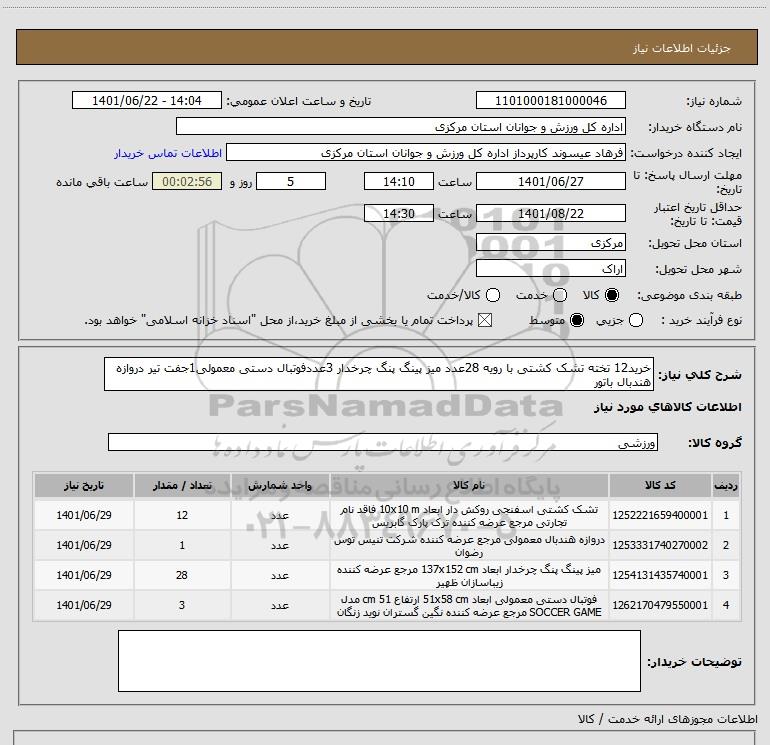770x745 pixels.
Task: Click the واحد شمارش column header
Action: point(280,486)
